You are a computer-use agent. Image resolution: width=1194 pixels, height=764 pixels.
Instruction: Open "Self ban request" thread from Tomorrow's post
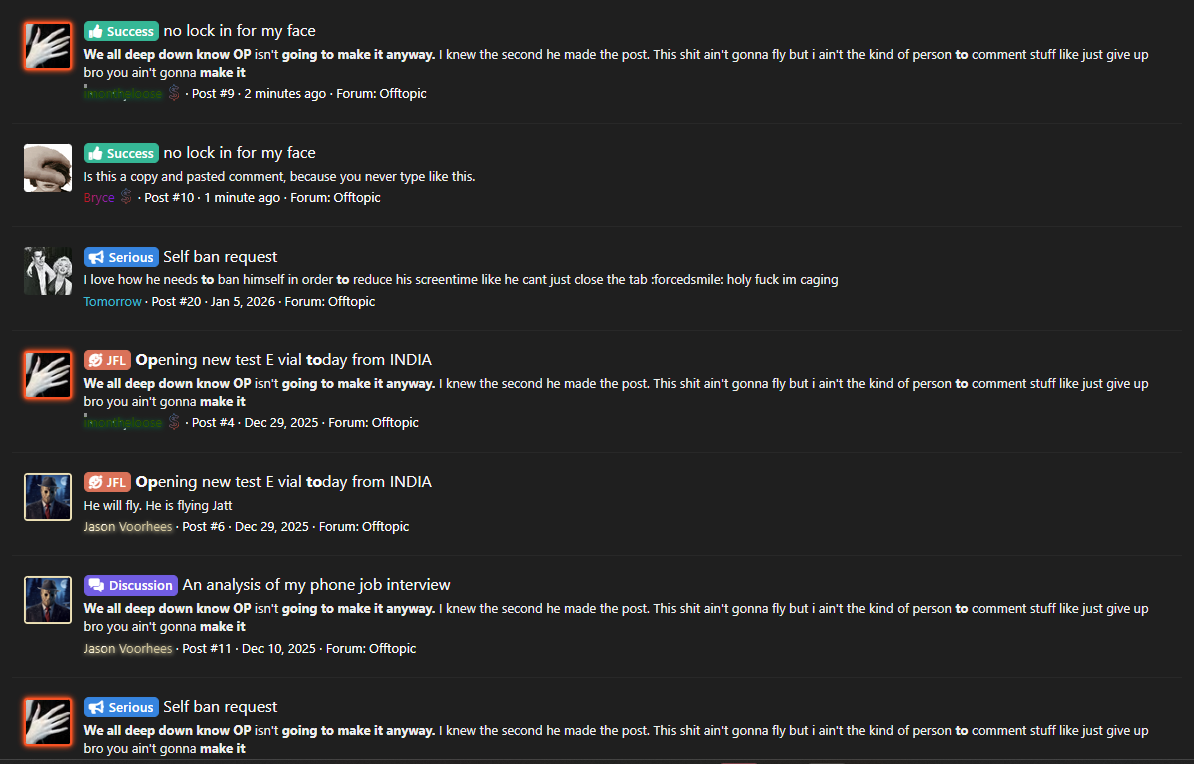(220, 257)
